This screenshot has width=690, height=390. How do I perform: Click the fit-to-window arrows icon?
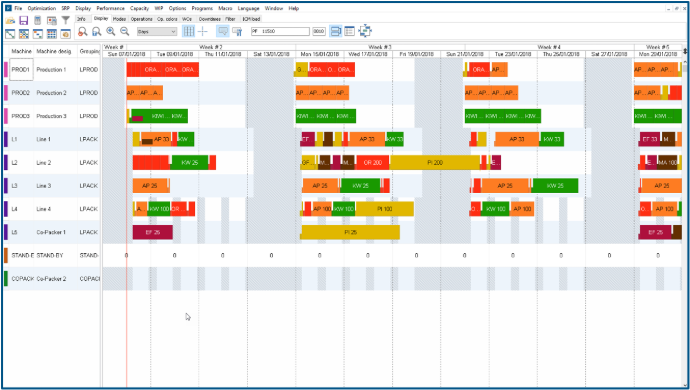pos(365,31)
